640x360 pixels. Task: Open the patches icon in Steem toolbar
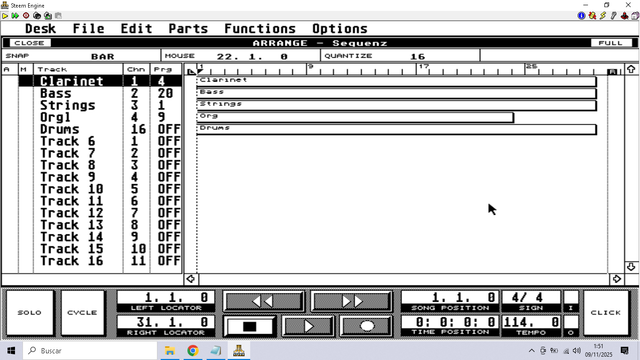[x=592, y=16]
